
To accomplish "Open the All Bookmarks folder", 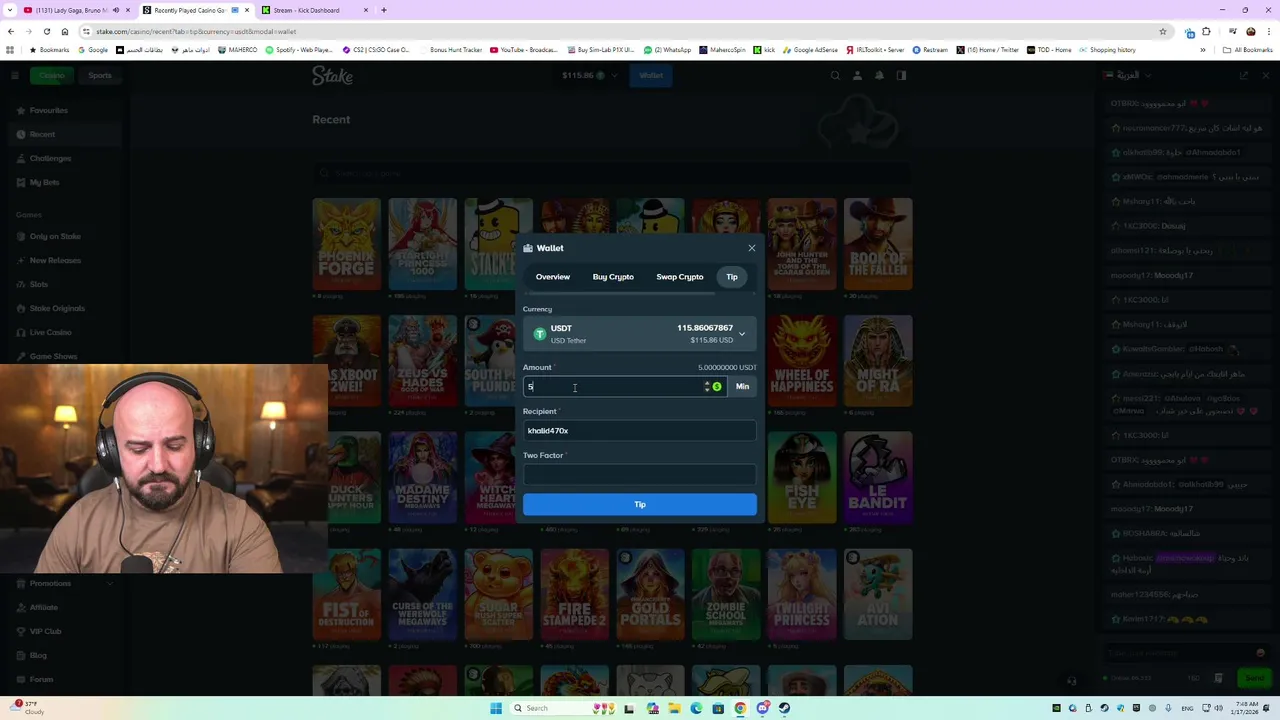I will pos(1248,50).
